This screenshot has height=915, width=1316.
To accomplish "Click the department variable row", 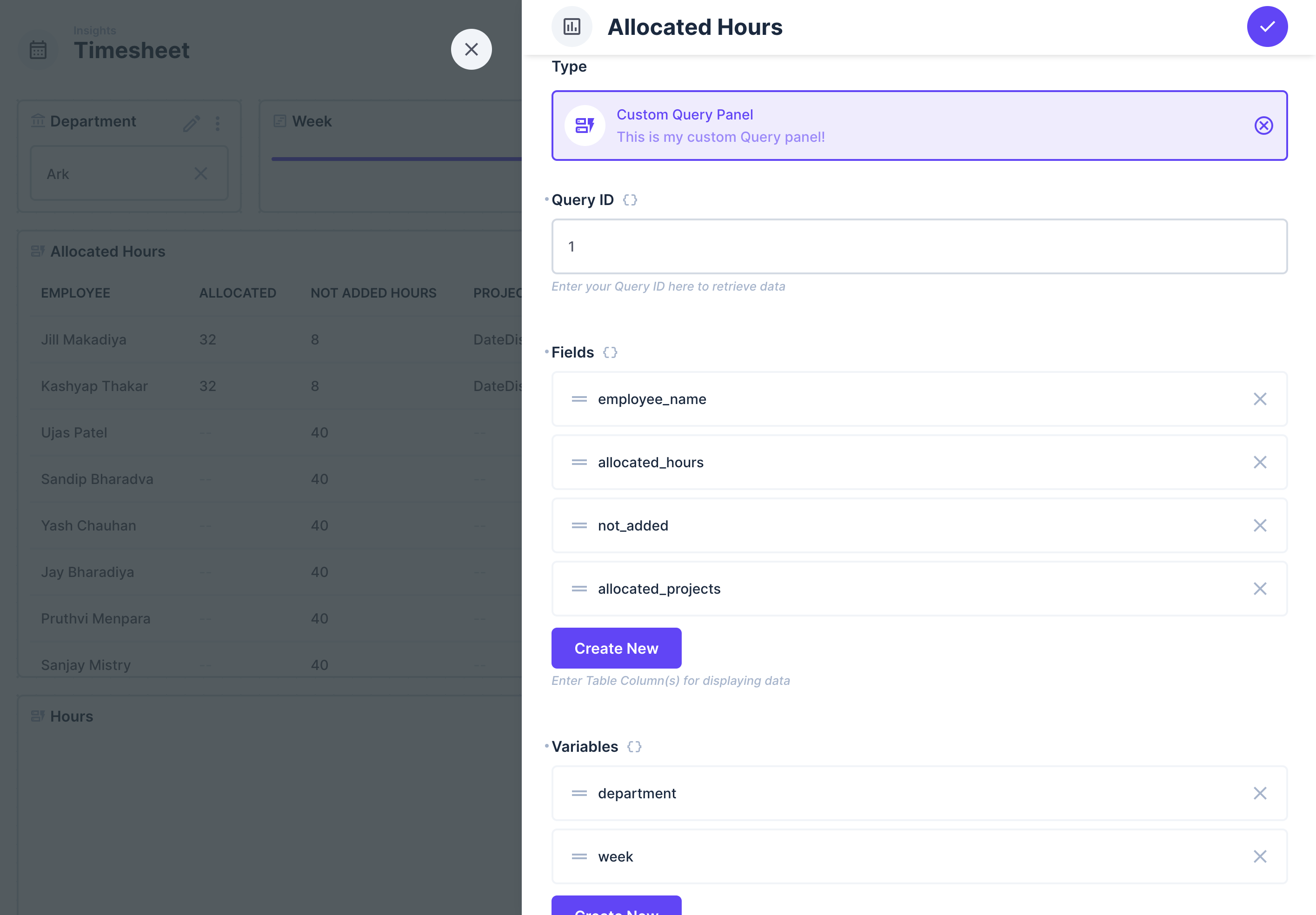I will click(x=917, y=793).
